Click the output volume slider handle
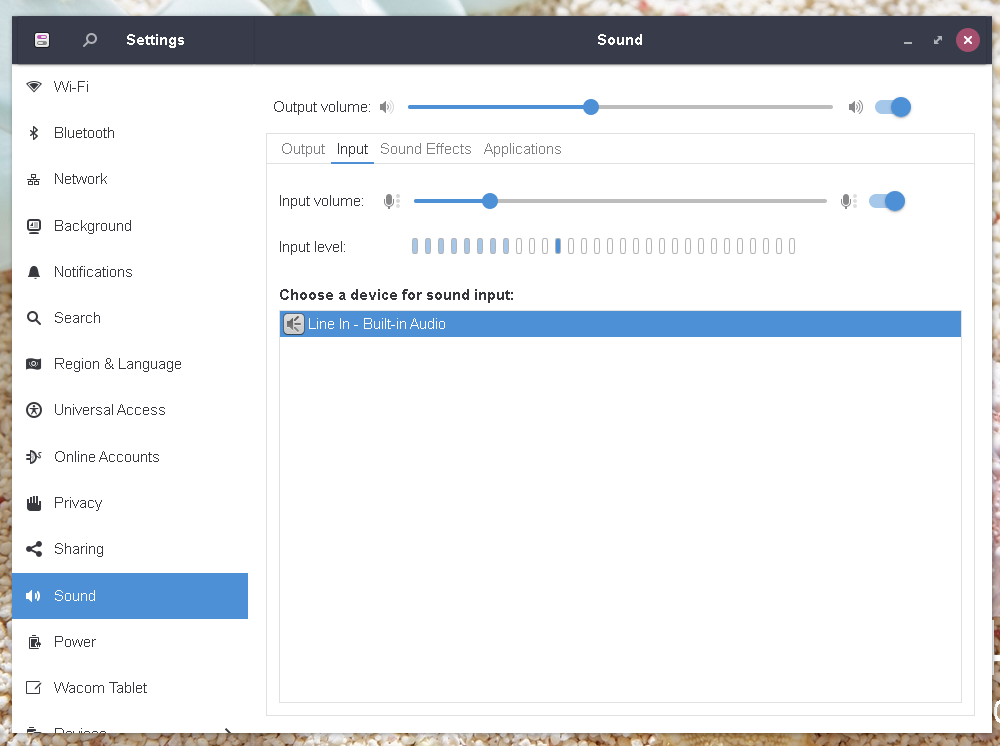 pos(591,107)
